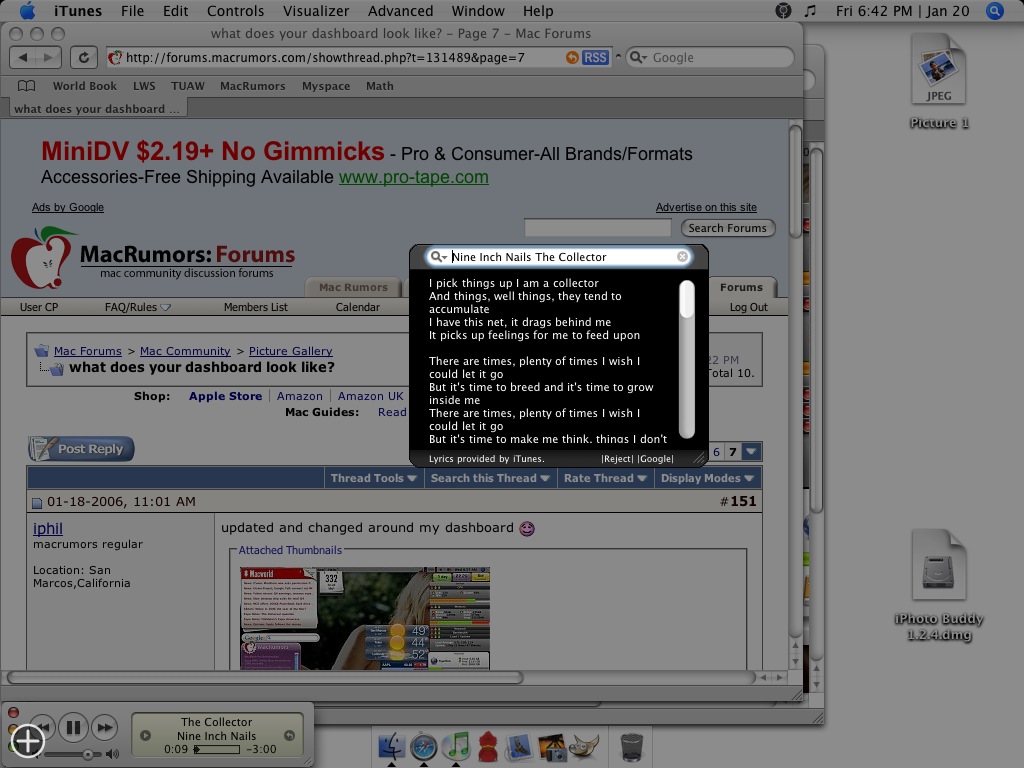Click the Search Forums button

pos(728,228)
